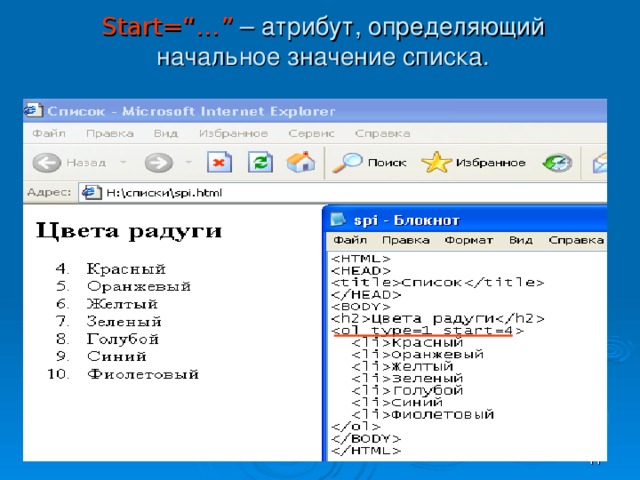Click the Forward arrow icon in Internet Explorer
The width and height of the screenshot is (640, 480).
click(x=158, y=163)
